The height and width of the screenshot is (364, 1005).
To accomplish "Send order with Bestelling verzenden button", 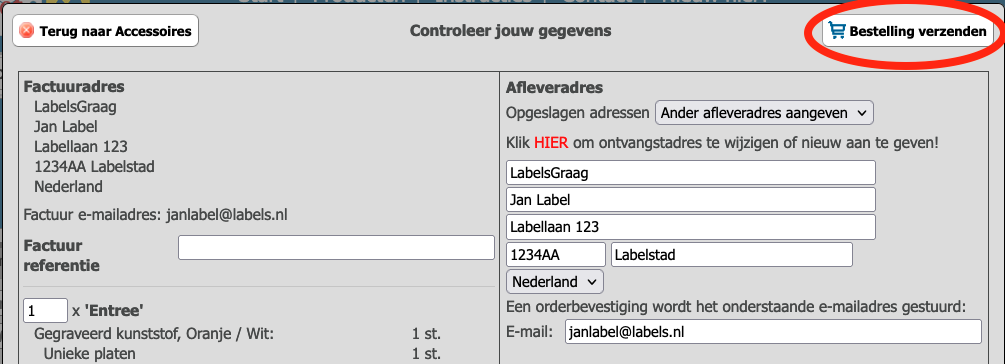I will [908, 31].
